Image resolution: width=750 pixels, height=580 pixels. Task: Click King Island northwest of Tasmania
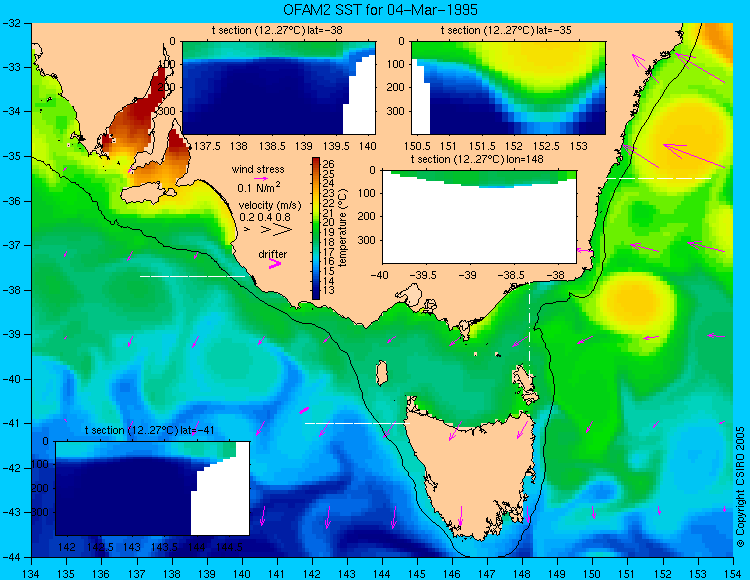pos(381,373)
